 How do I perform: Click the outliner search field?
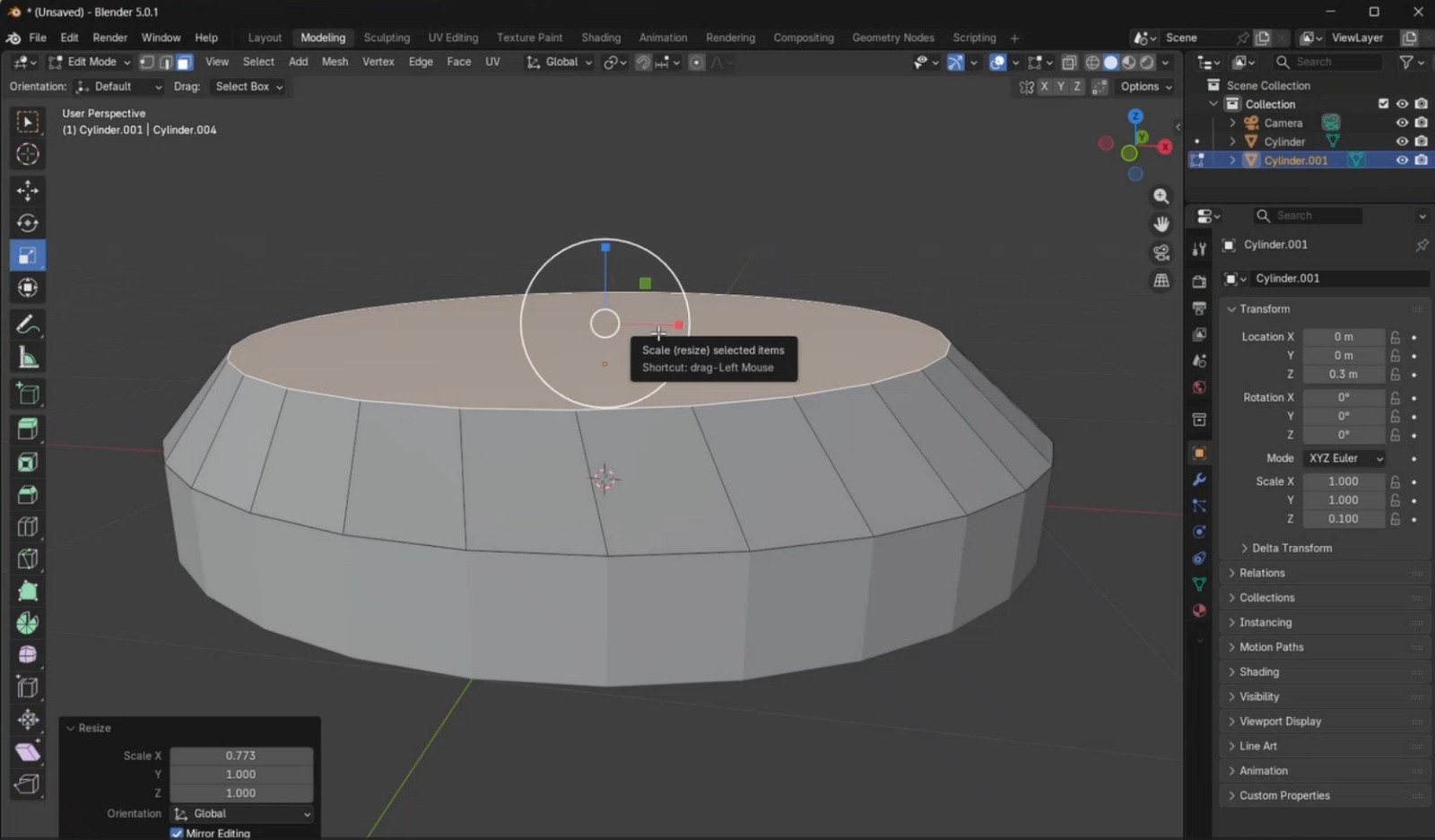1327,61
